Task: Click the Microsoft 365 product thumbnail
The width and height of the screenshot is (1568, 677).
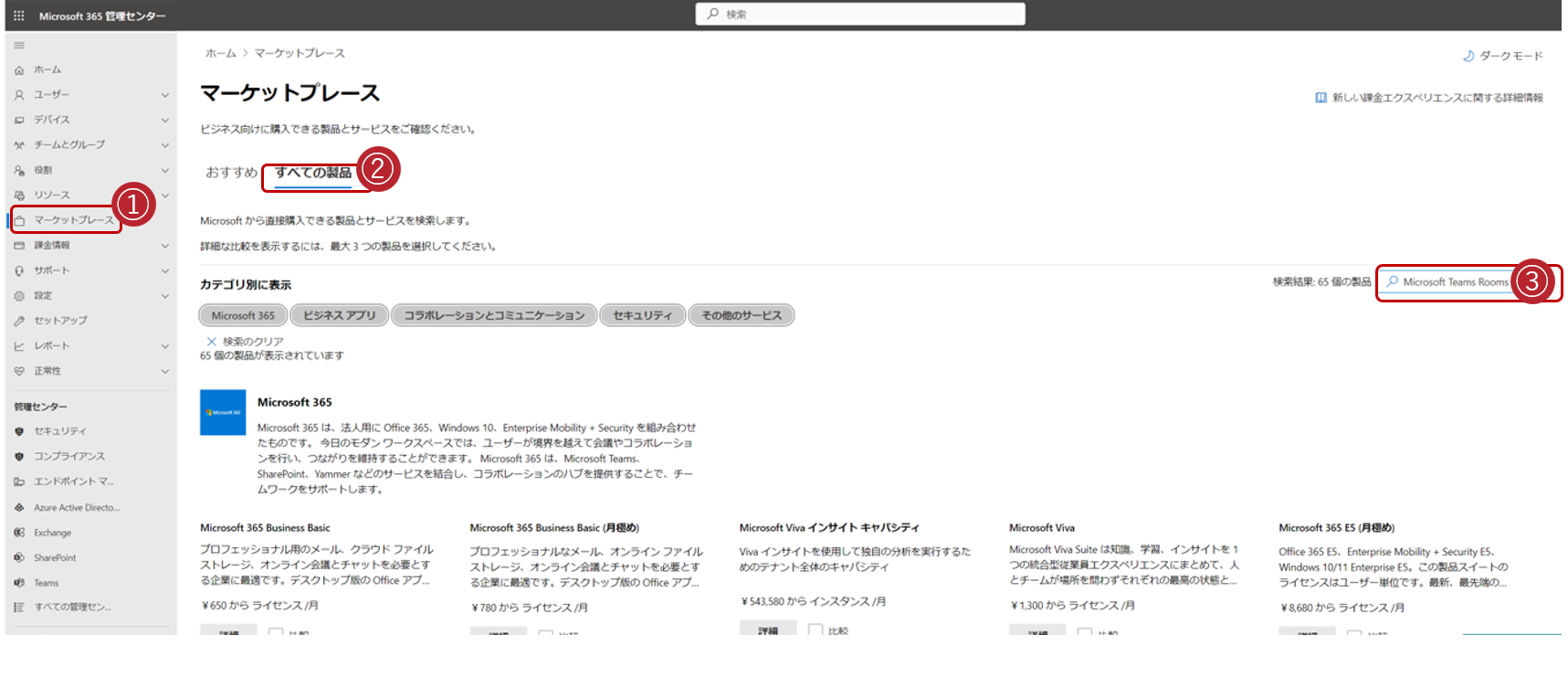Action: pyautogui.click(x=223, y=413)
